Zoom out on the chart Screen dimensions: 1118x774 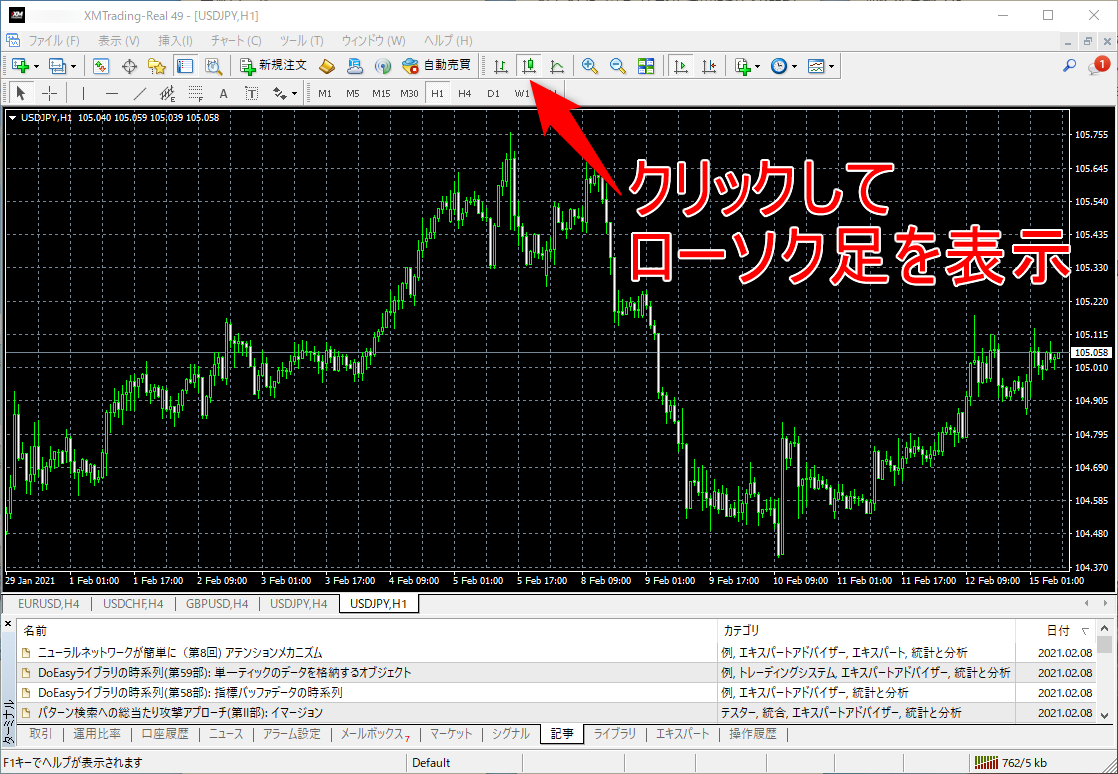coord(617,66)
